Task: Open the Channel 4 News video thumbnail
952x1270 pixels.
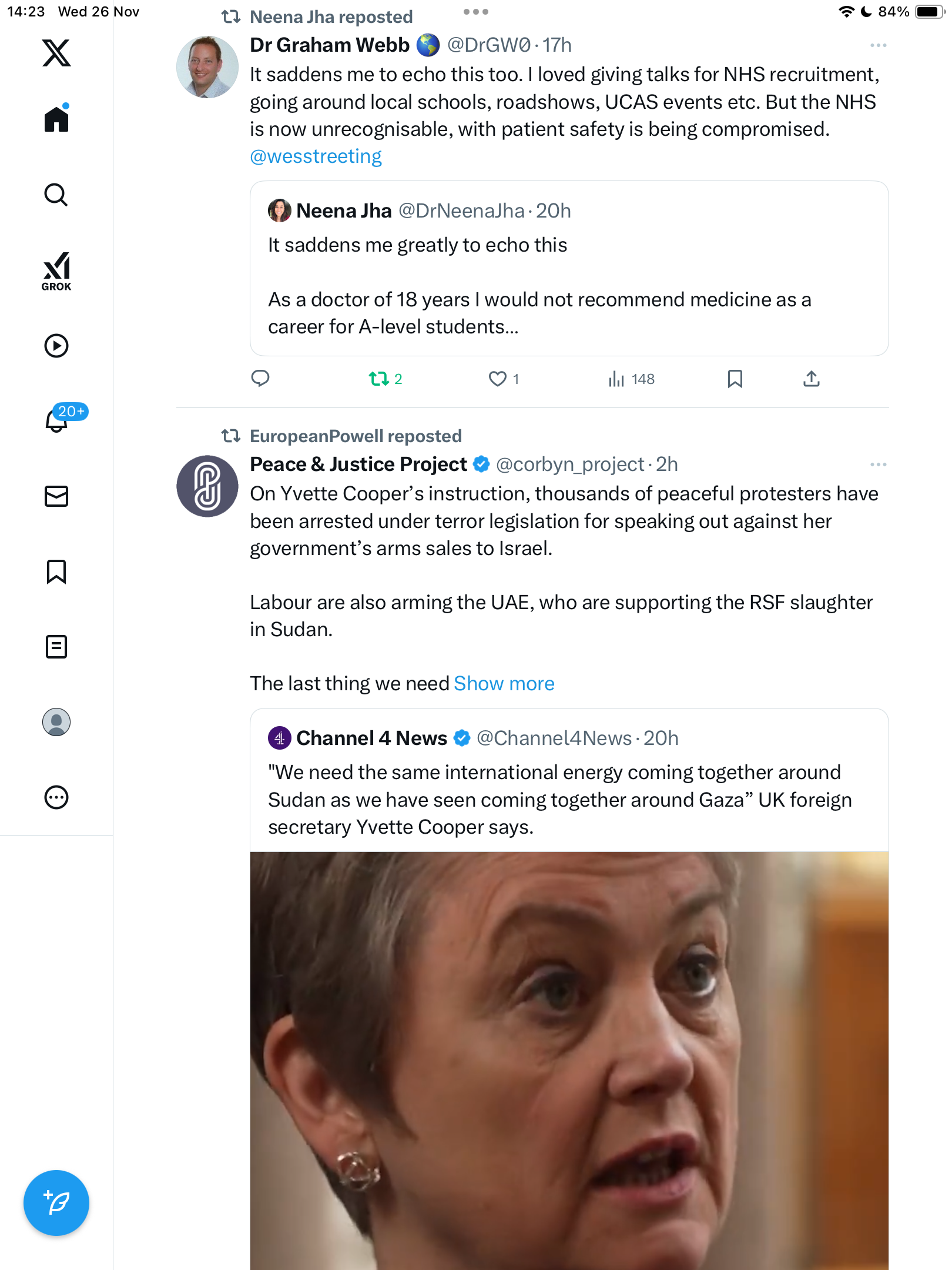Action: (x=568, y=1058)
